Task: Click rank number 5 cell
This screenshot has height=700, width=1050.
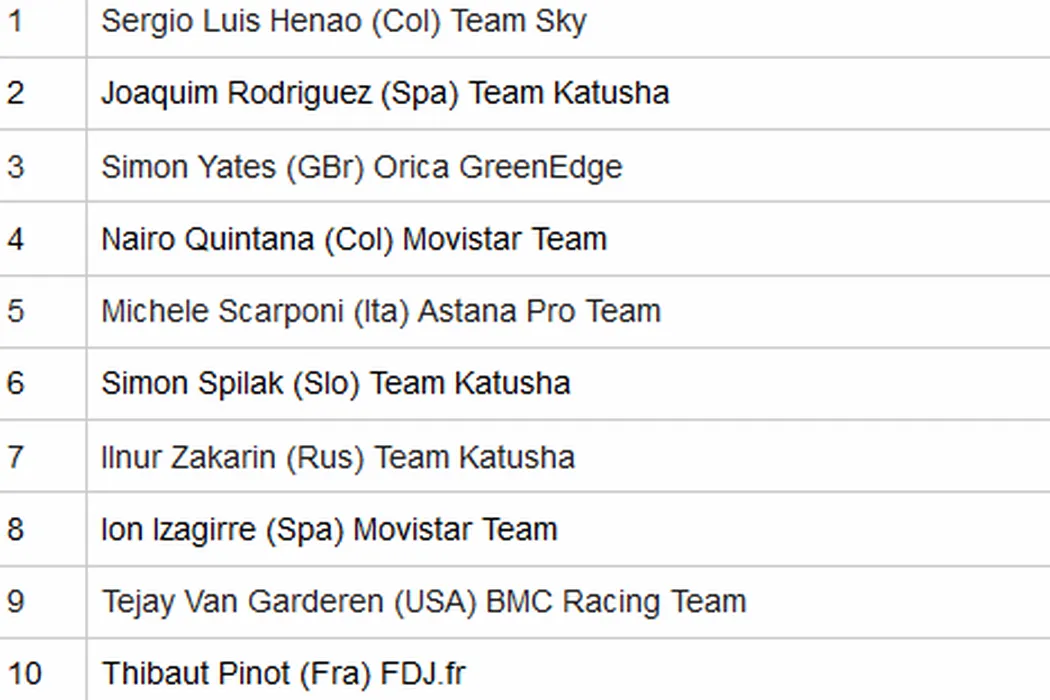Action: coord(14,311)
